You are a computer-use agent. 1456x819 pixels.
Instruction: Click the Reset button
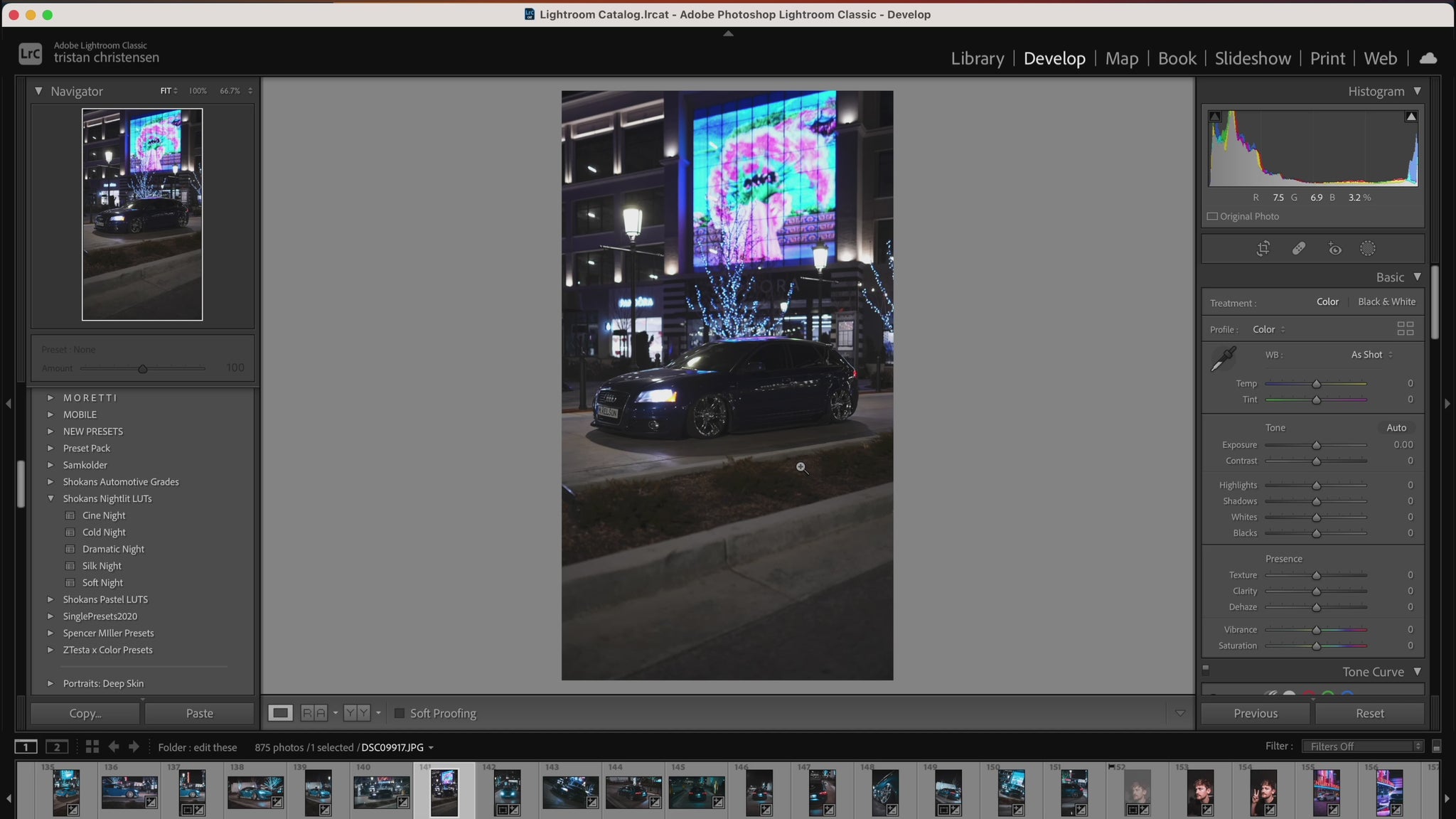(1370, 713)
